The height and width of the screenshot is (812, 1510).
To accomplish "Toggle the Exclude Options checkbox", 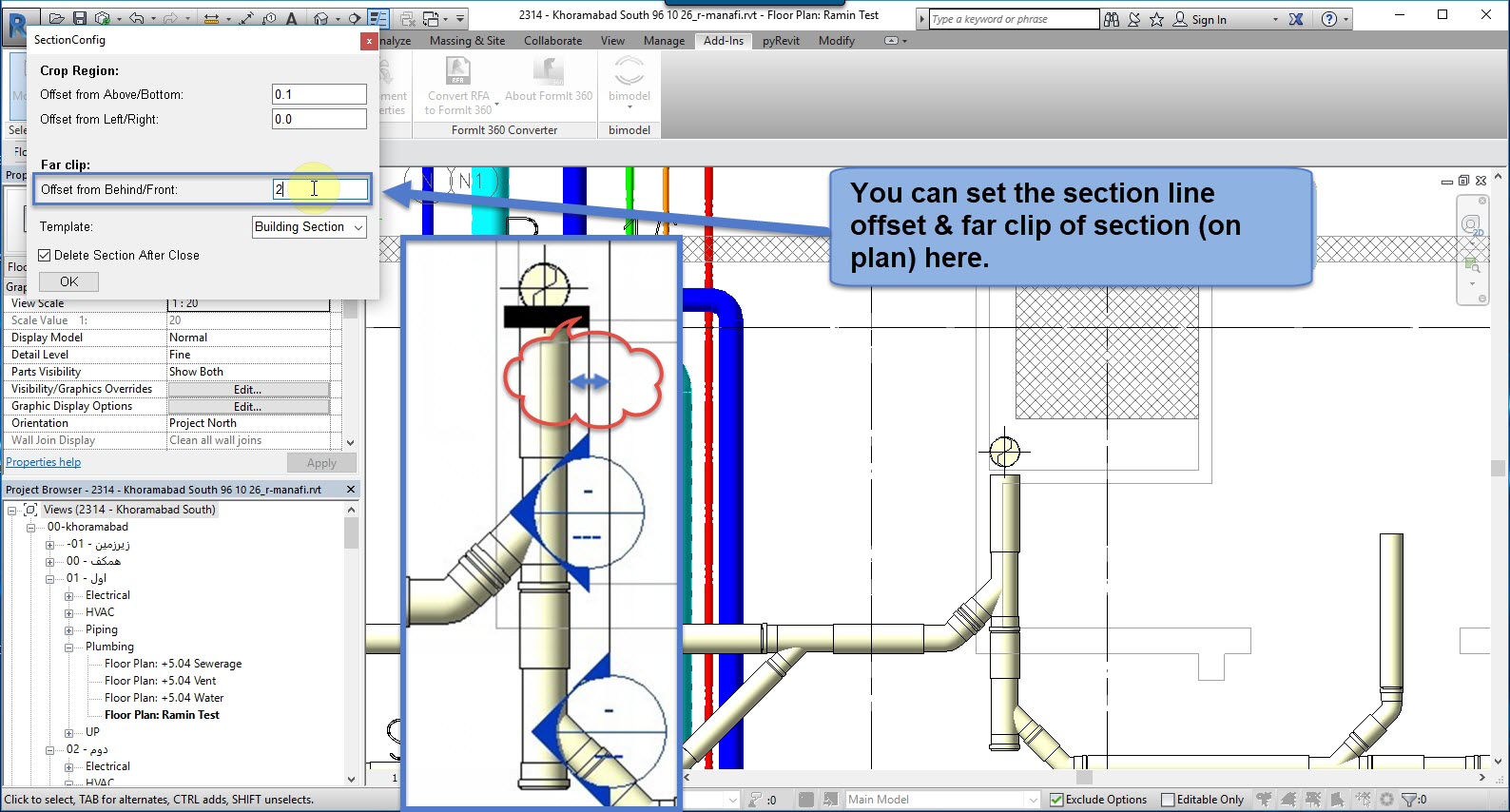I will tap(1056, 800).
